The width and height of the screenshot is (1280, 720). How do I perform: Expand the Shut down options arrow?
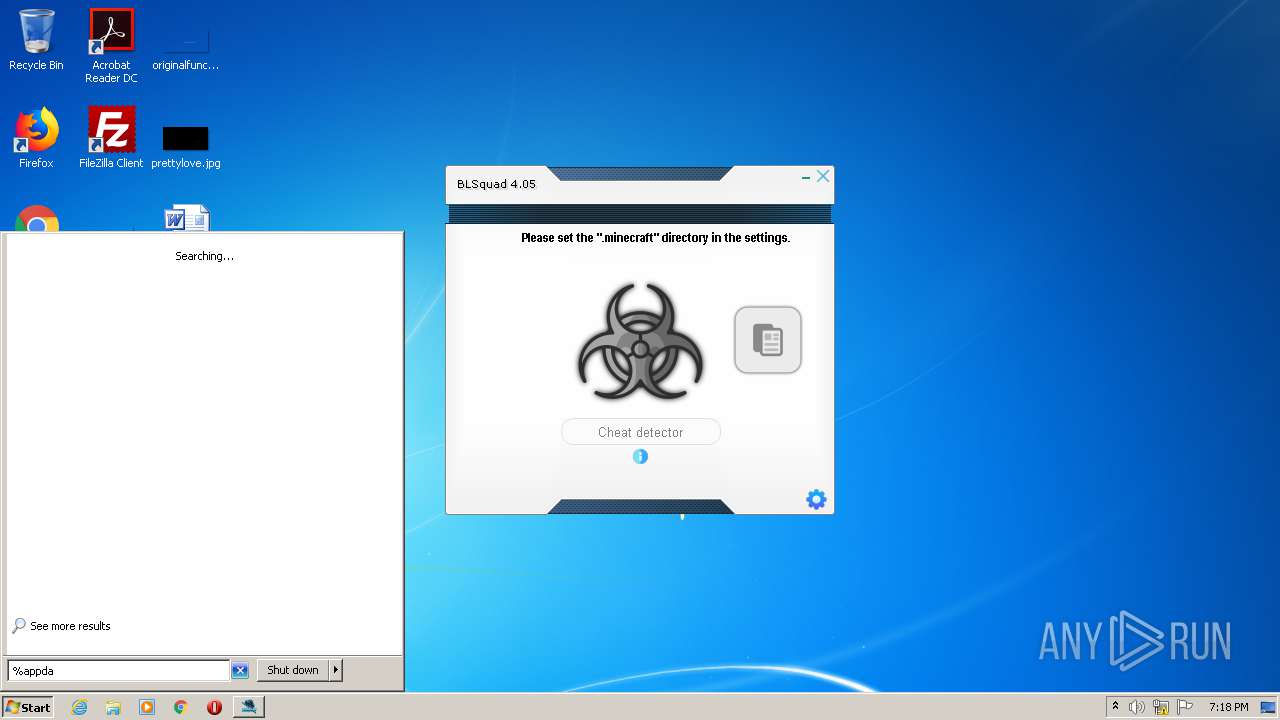pyautogui.click(x=336, y=670)
